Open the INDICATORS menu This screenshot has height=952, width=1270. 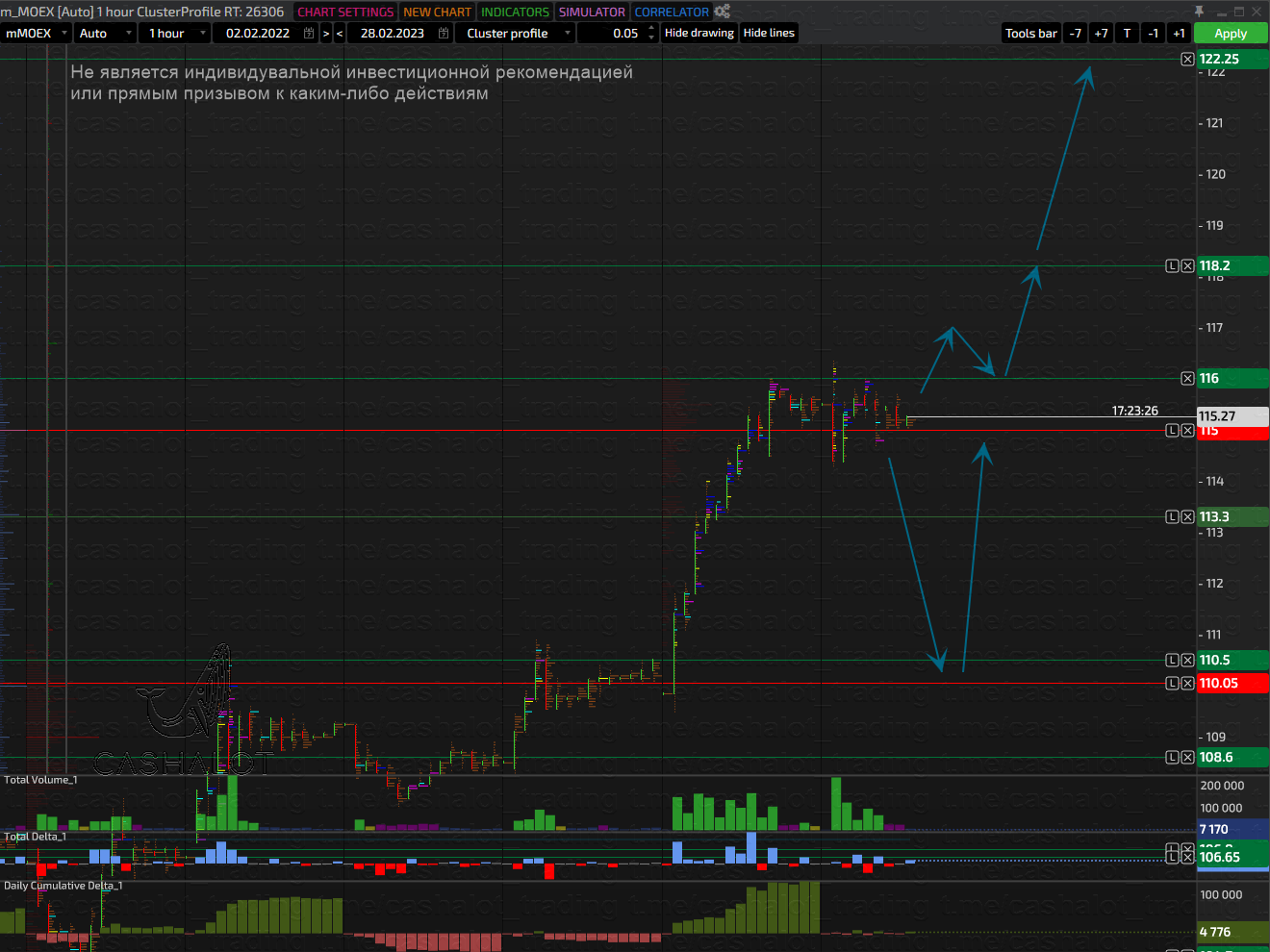[x=515, y=12]
